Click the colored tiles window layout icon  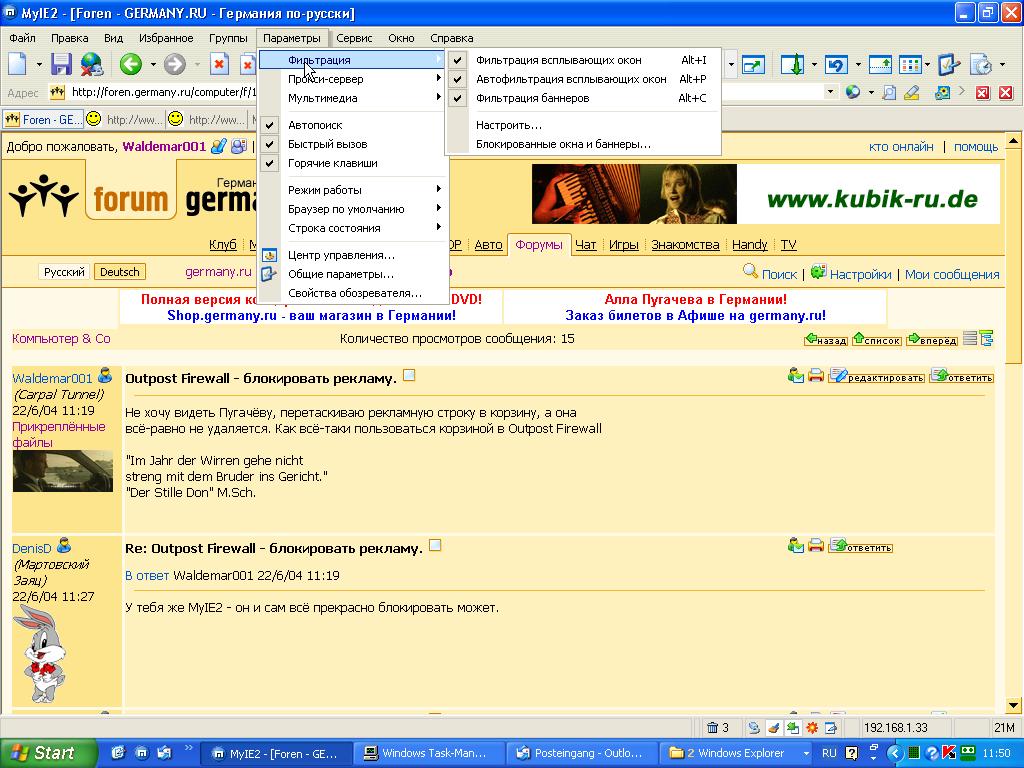(910, 65)
